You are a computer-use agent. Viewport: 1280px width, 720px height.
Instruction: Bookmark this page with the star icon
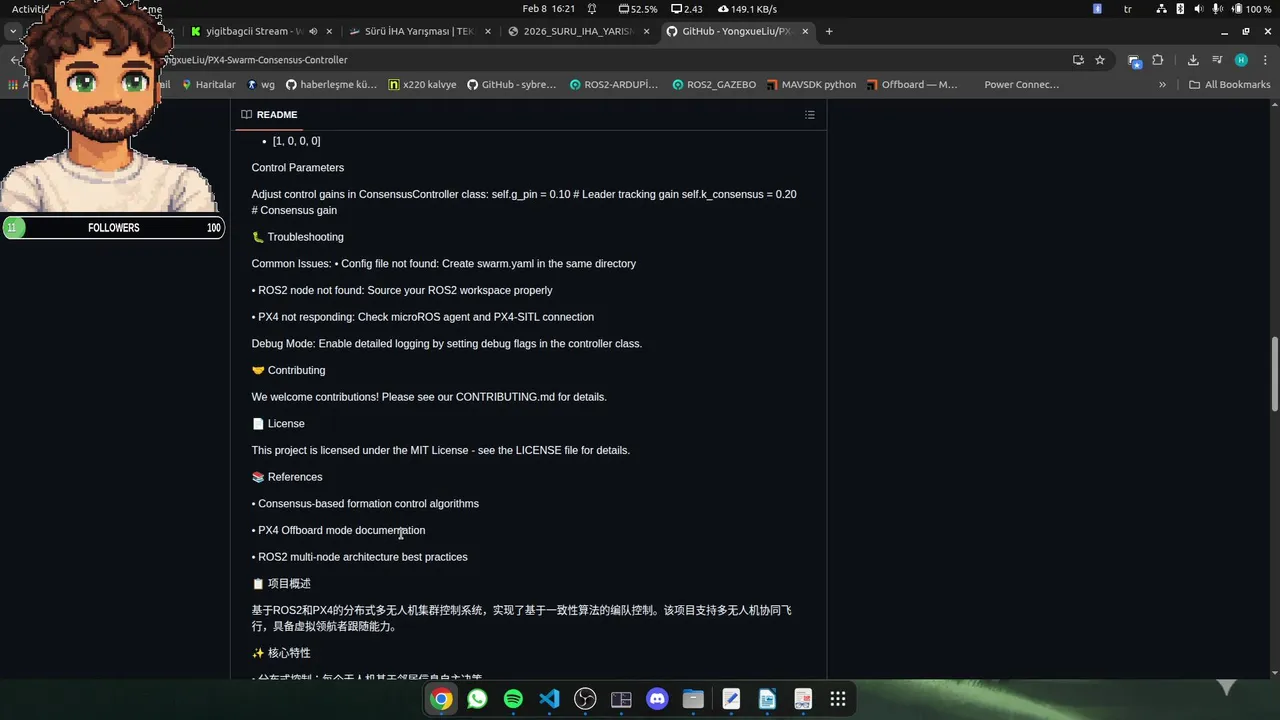point(1100,60)
